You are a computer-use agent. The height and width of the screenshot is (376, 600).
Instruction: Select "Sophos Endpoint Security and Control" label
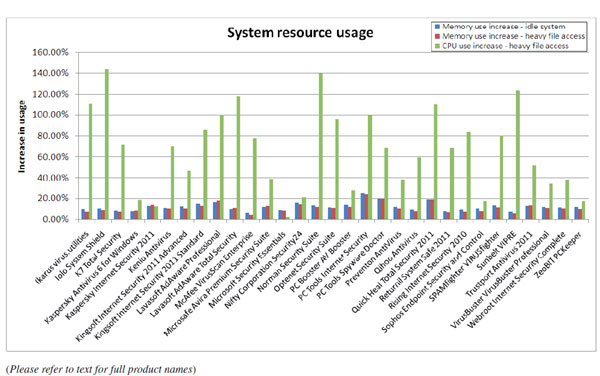[x=434, y=281]
